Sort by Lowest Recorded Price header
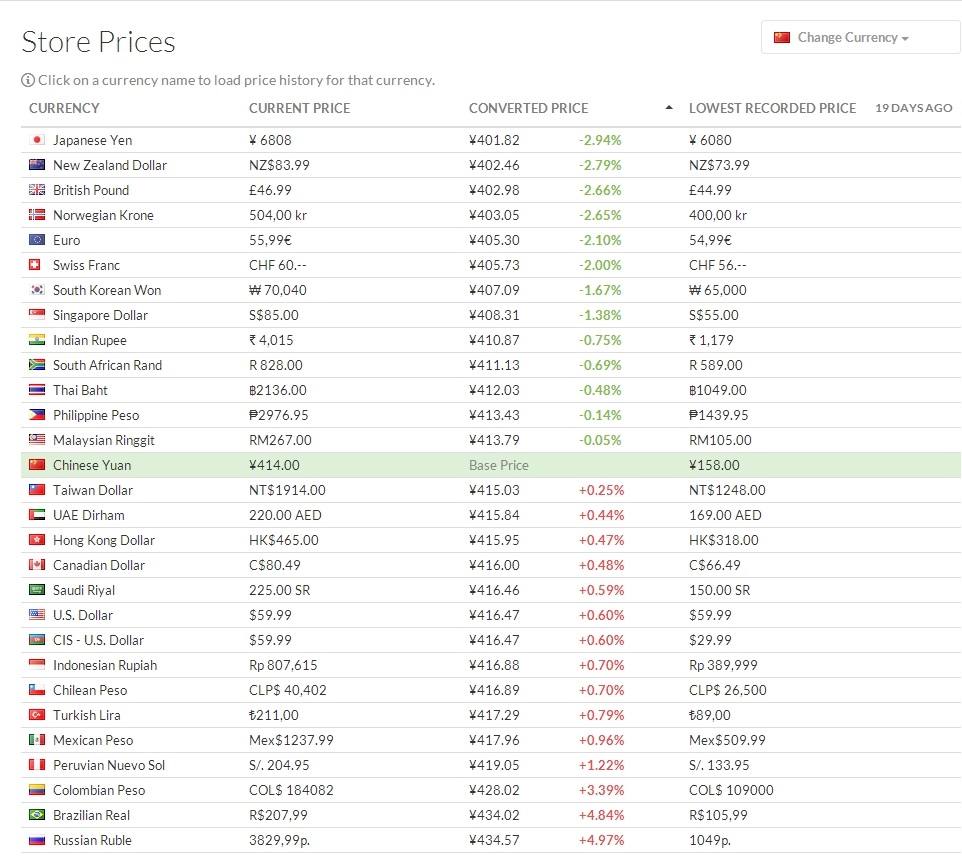The width and height of the screenshot is (962, 856). click(772, 108)
